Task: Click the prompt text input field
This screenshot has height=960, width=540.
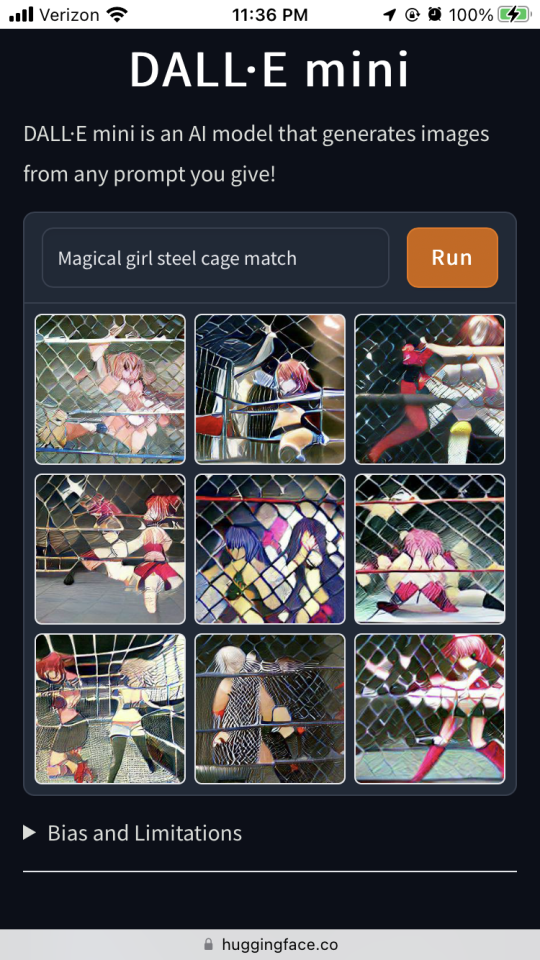Action: click(x=216, y=258)
